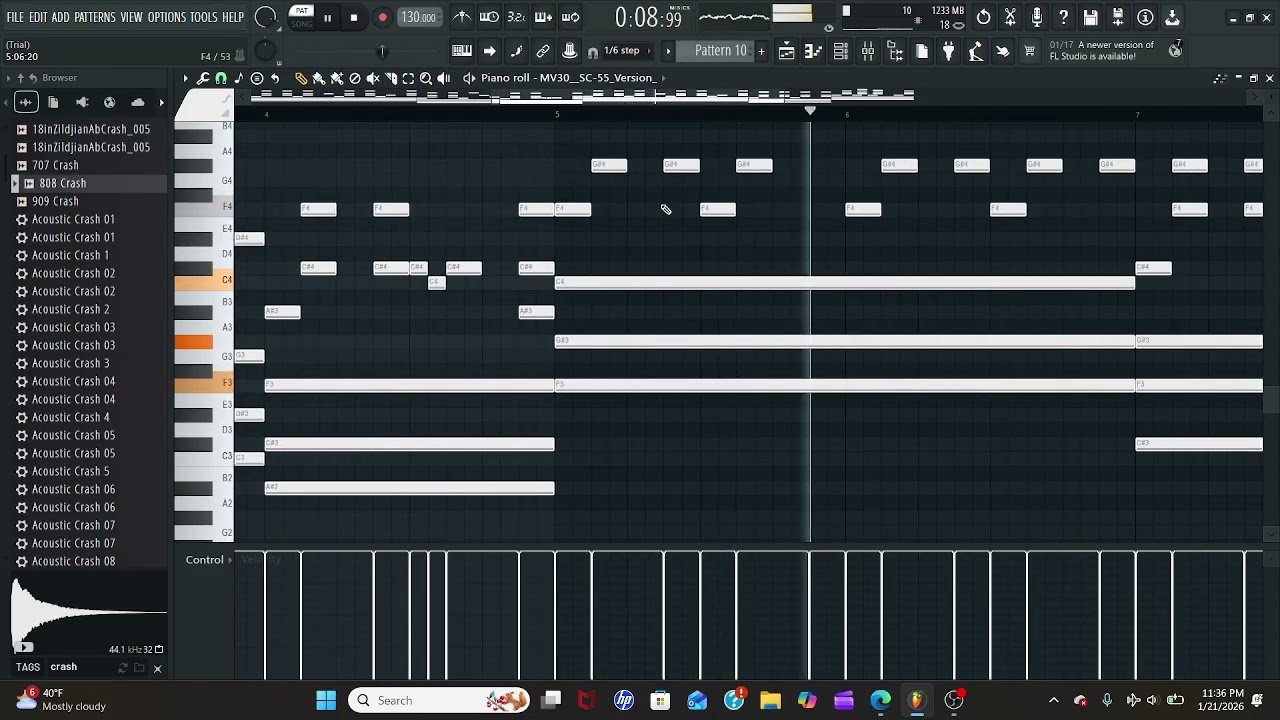Expand the 808 Crash browser item
Screen dimensions: 1280x720
pos(15,183)
